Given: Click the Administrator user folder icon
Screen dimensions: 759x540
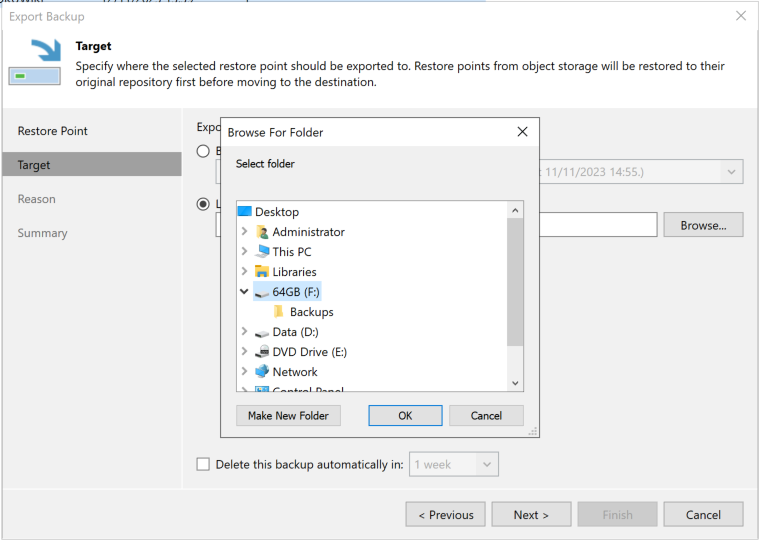Looking at the screenshot, I should 262,232.
